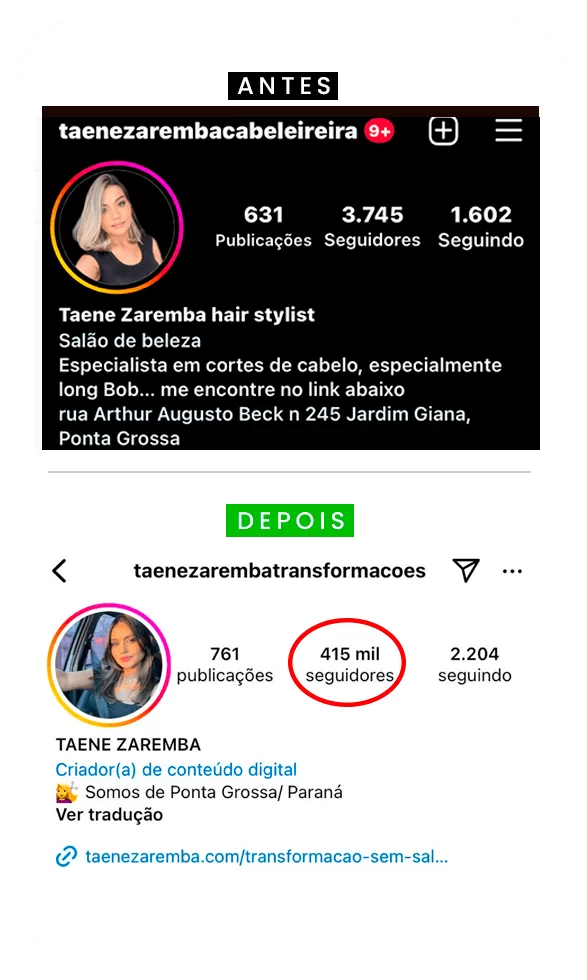This screenshot has width=587, height=980.
Task: Open the 1.602 Seguindo list
Action: pyautogui.click(x=481, y=227)
